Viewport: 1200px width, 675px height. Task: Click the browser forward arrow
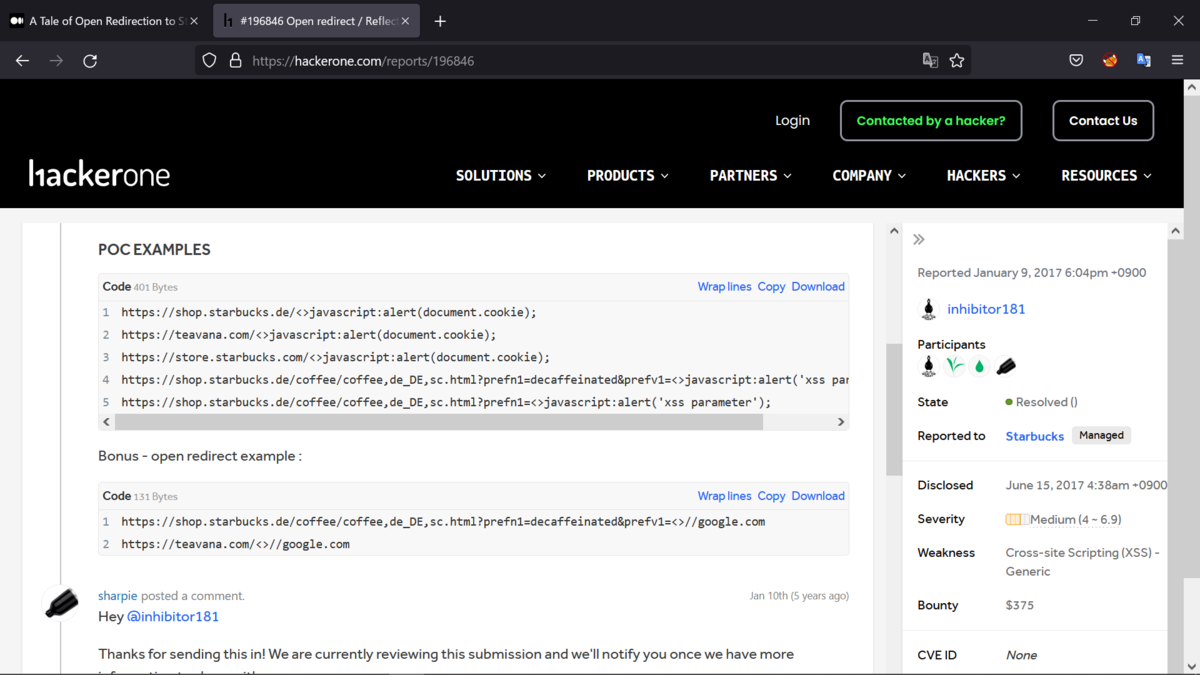56,61
